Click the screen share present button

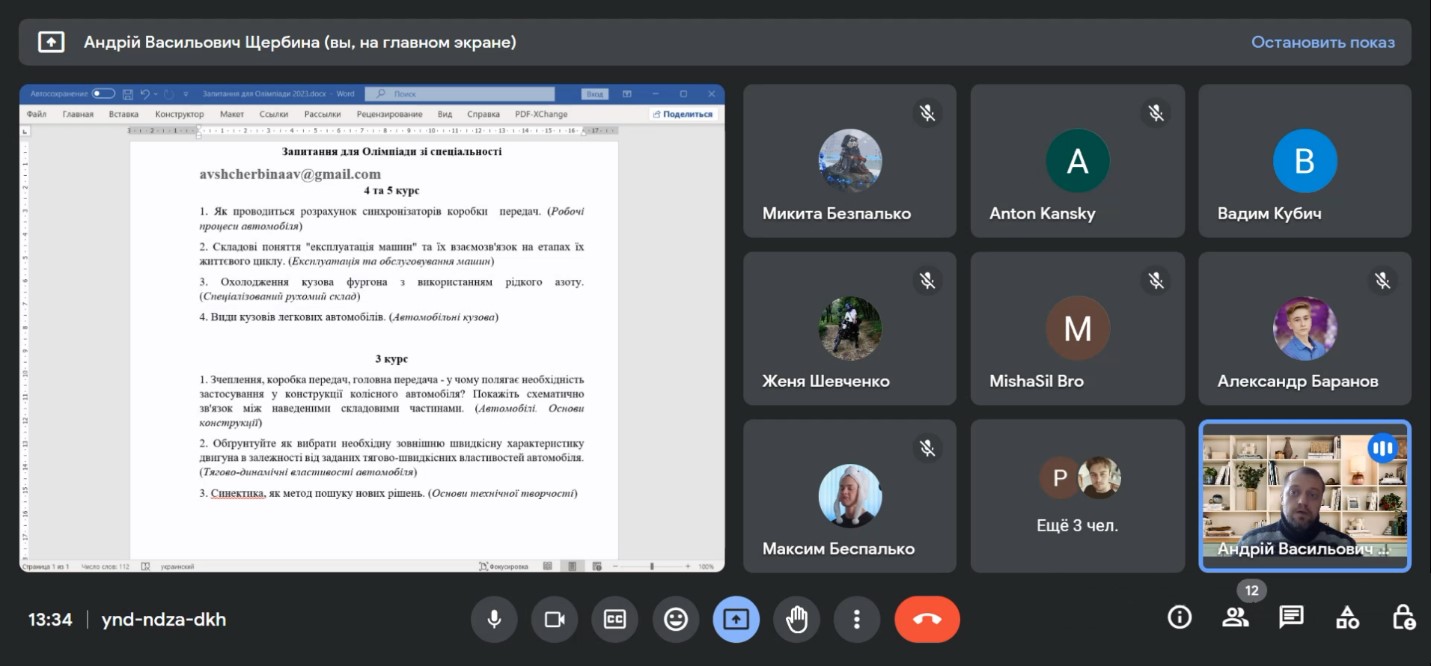pos(736,619)
